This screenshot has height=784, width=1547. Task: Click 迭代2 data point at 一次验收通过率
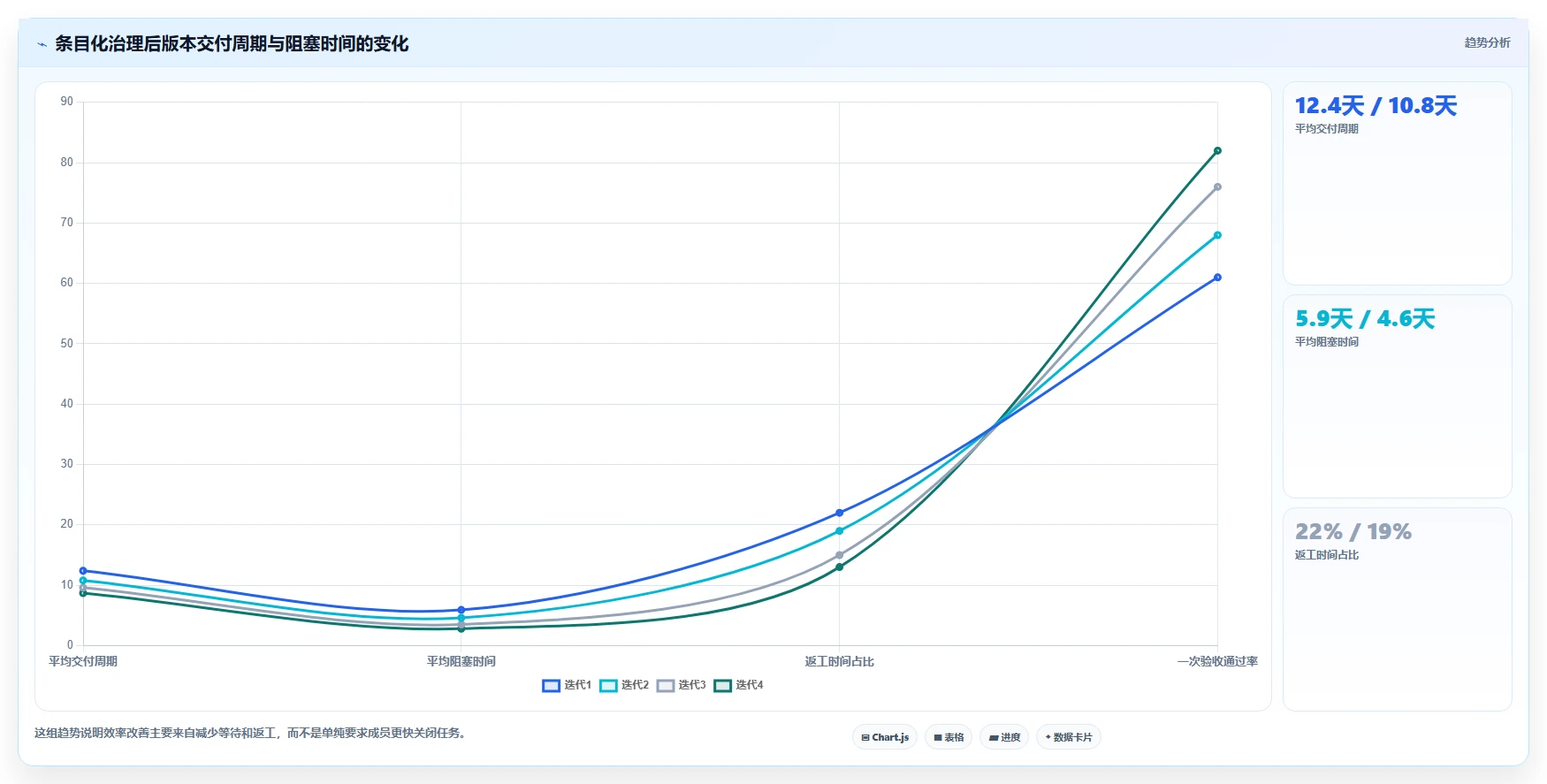1217,235
